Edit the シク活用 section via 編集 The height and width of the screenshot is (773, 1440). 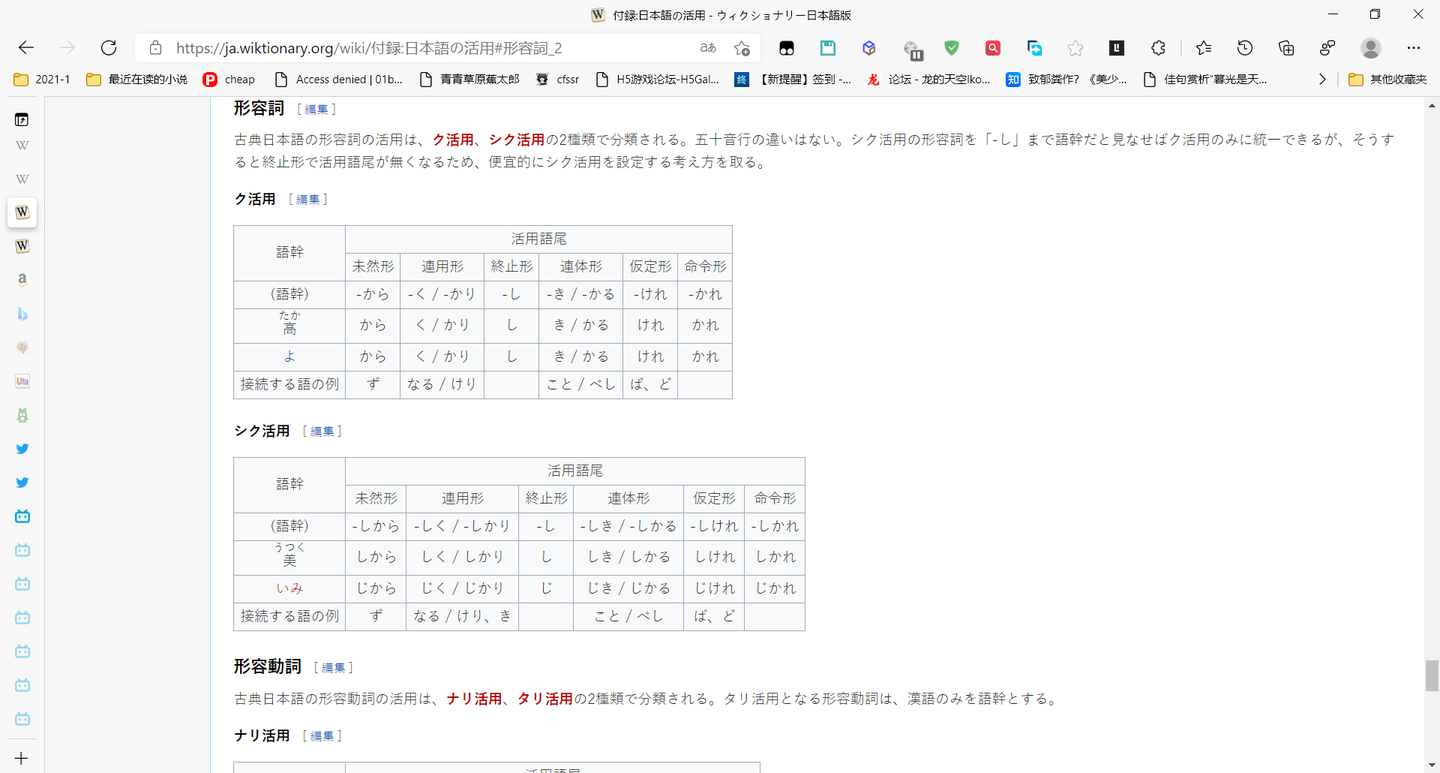[322, 431]
